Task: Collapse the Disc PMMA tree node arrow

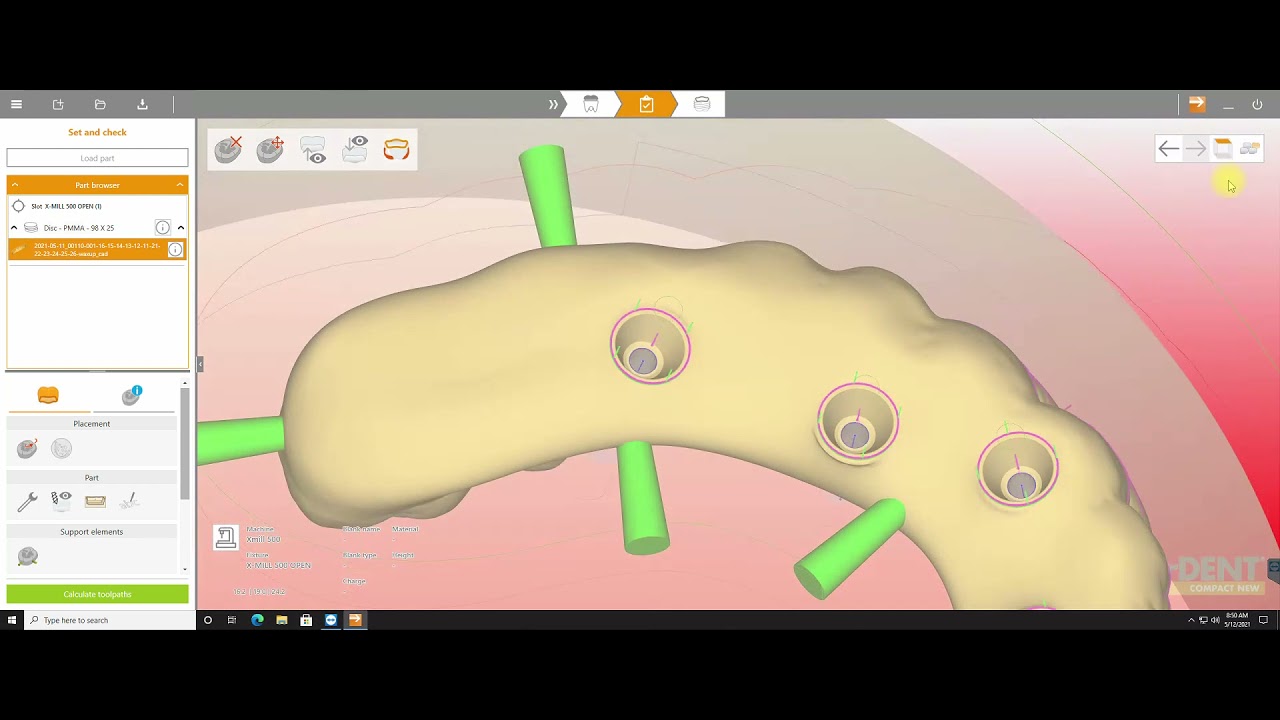Action: [x=14, y=228]
